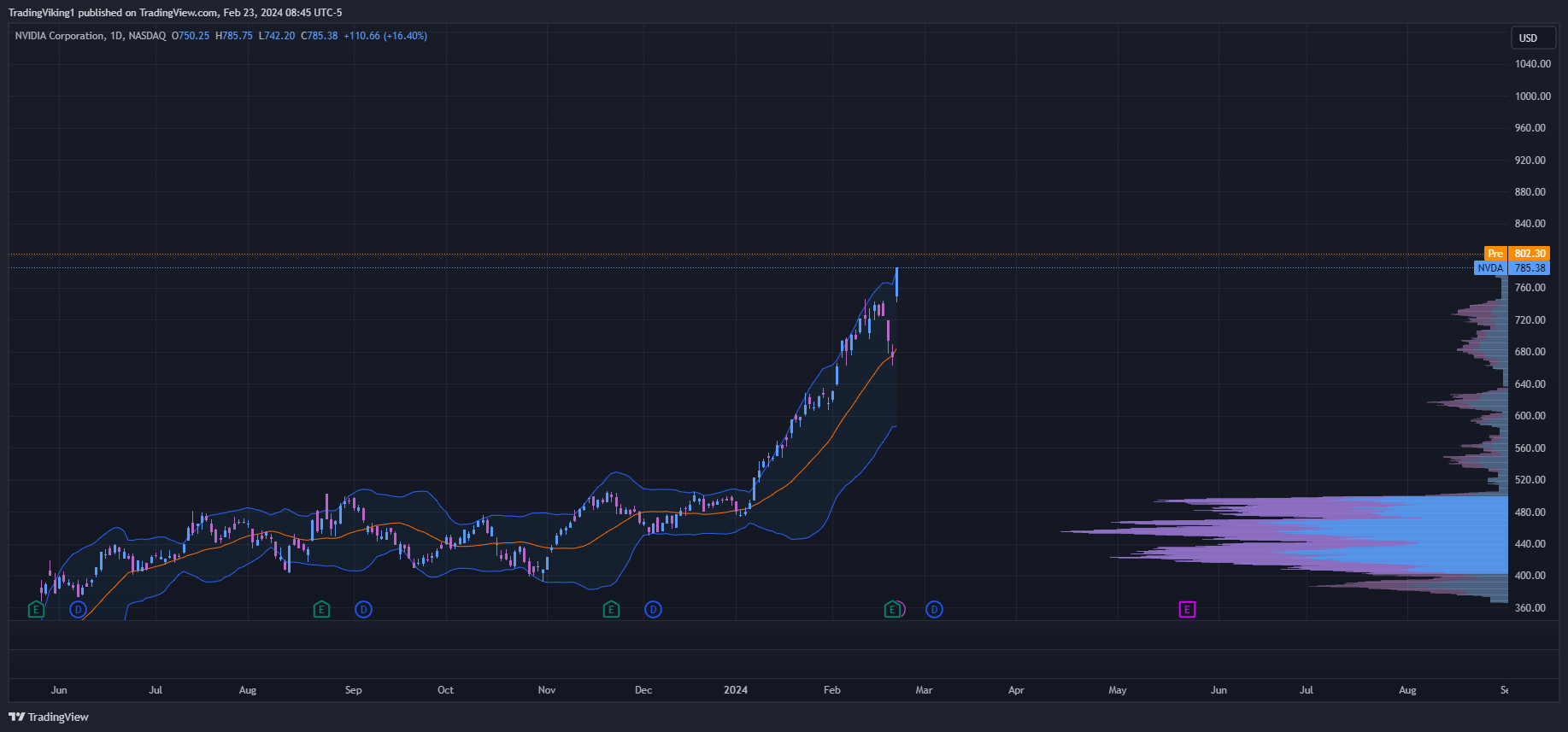Click the 840.00 price axis label
The height and width of the screenshot is (732, 1568).
[1530, 224]
